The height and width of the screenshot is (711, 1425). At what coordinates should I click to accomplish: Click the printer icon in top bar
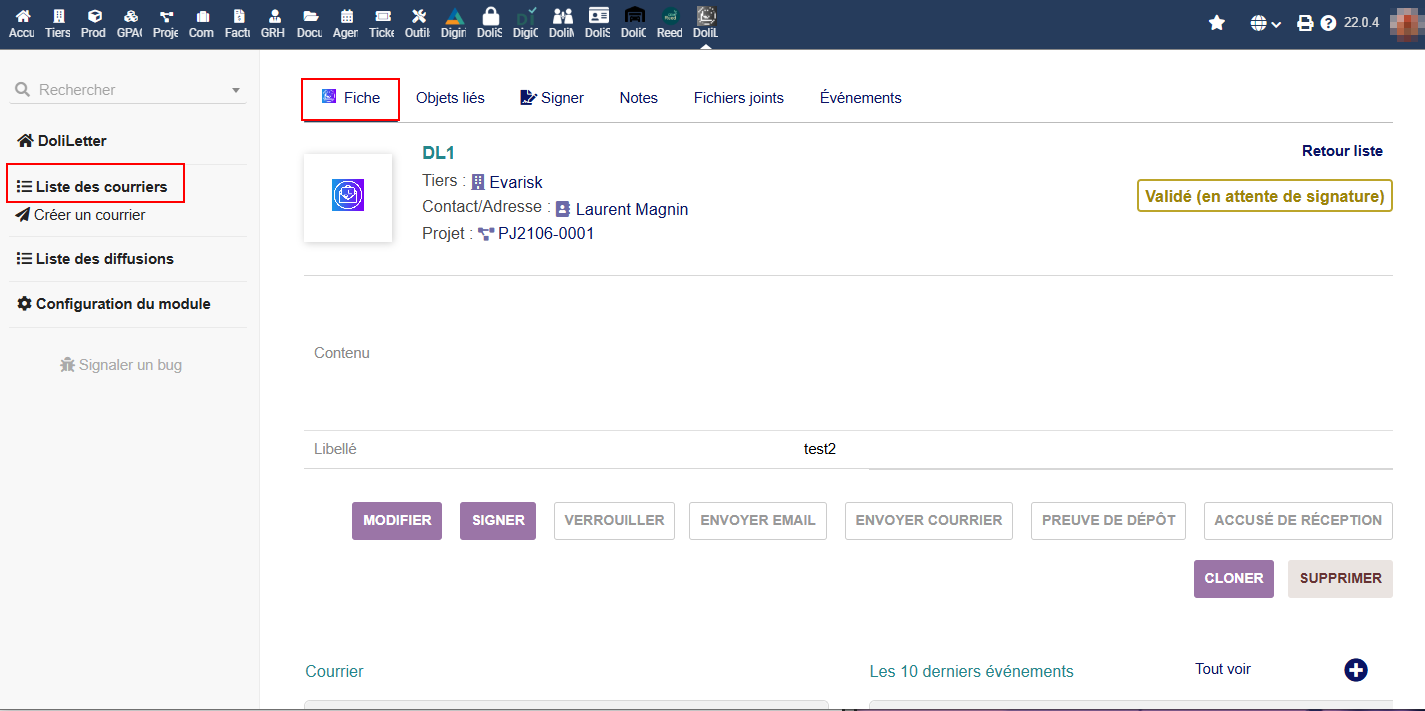point(1305,23)
